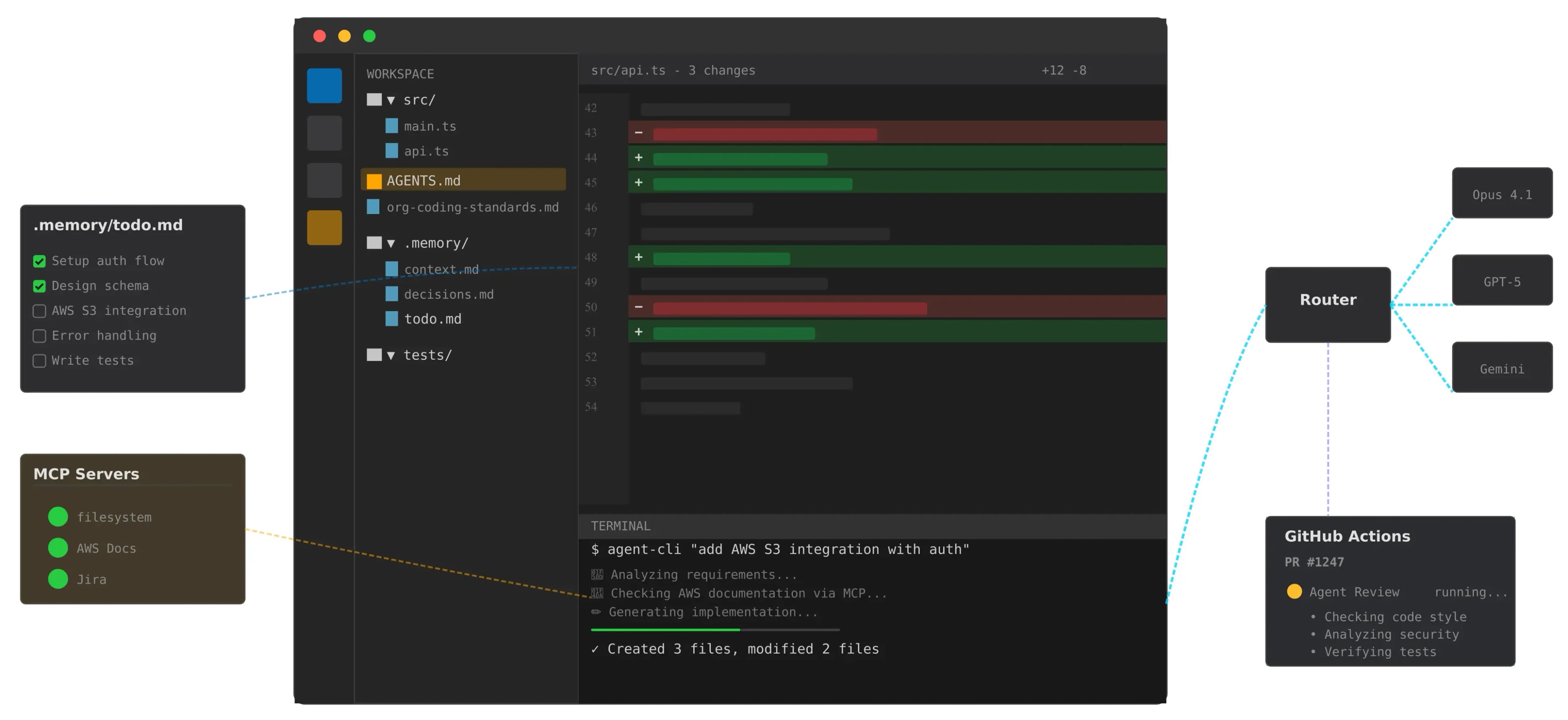Open the second gray panel icon in sidebar

point(324,133)
